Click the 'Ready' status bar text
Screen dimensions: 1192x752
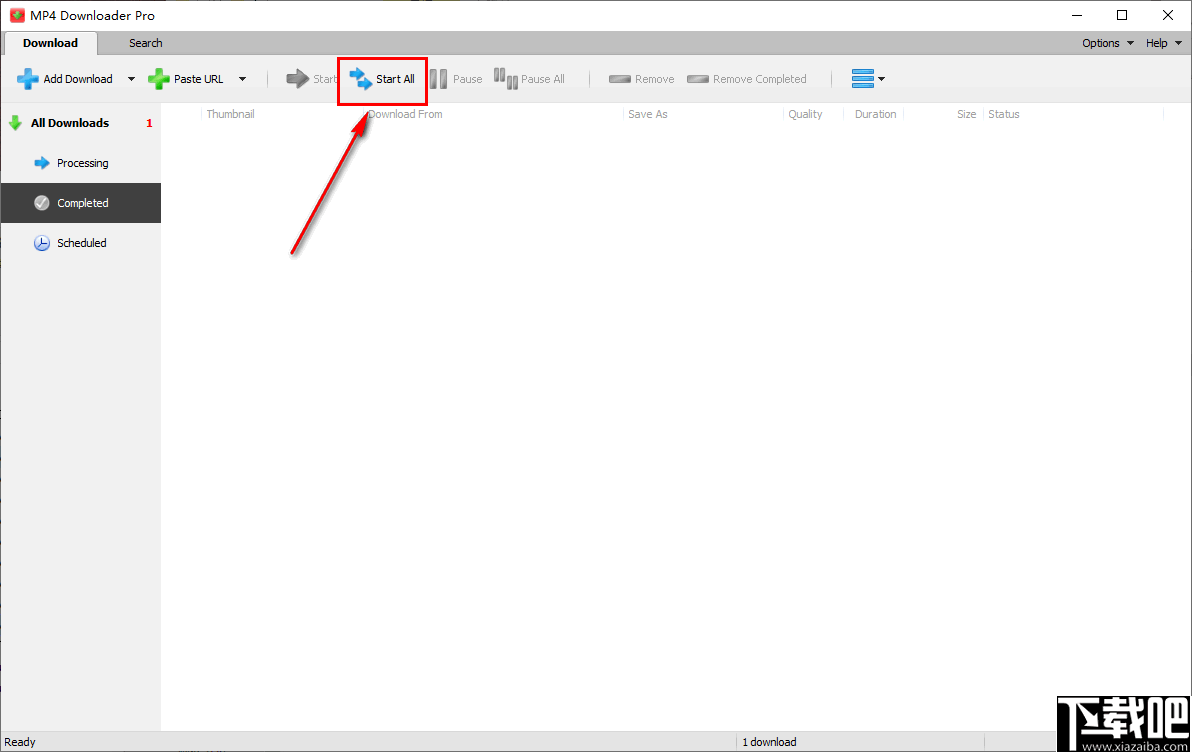click(20, 742)
